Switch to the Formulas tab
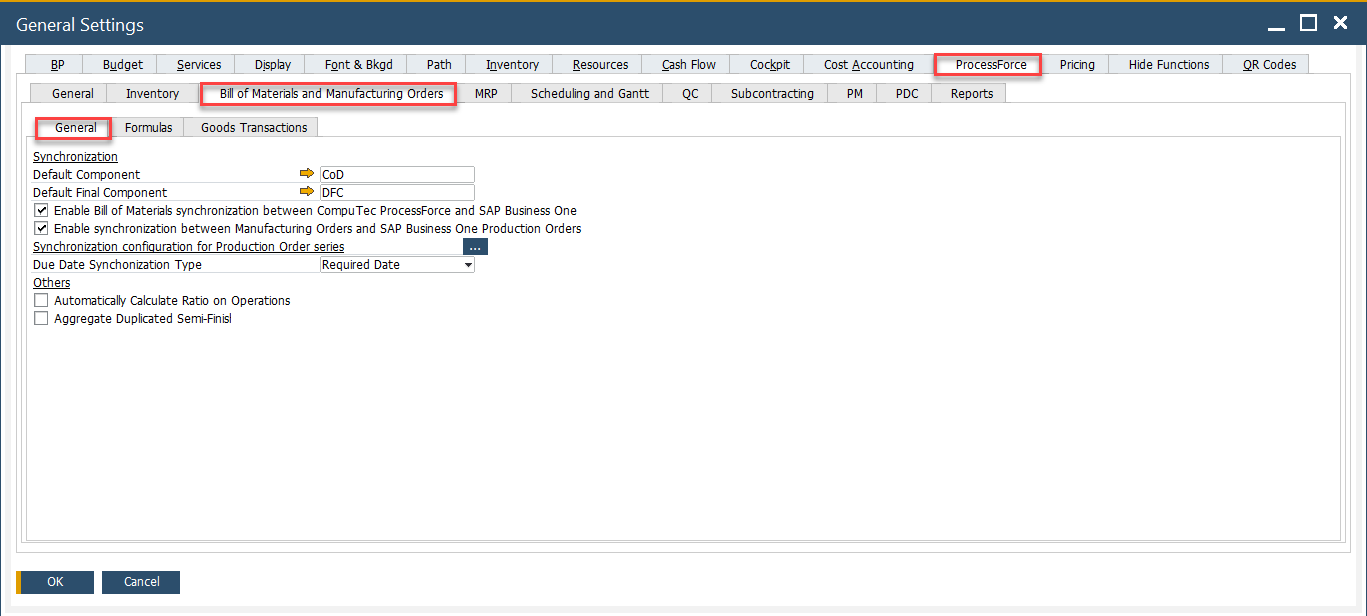Viewport: 1367px width, 616px height. (148, 127)
